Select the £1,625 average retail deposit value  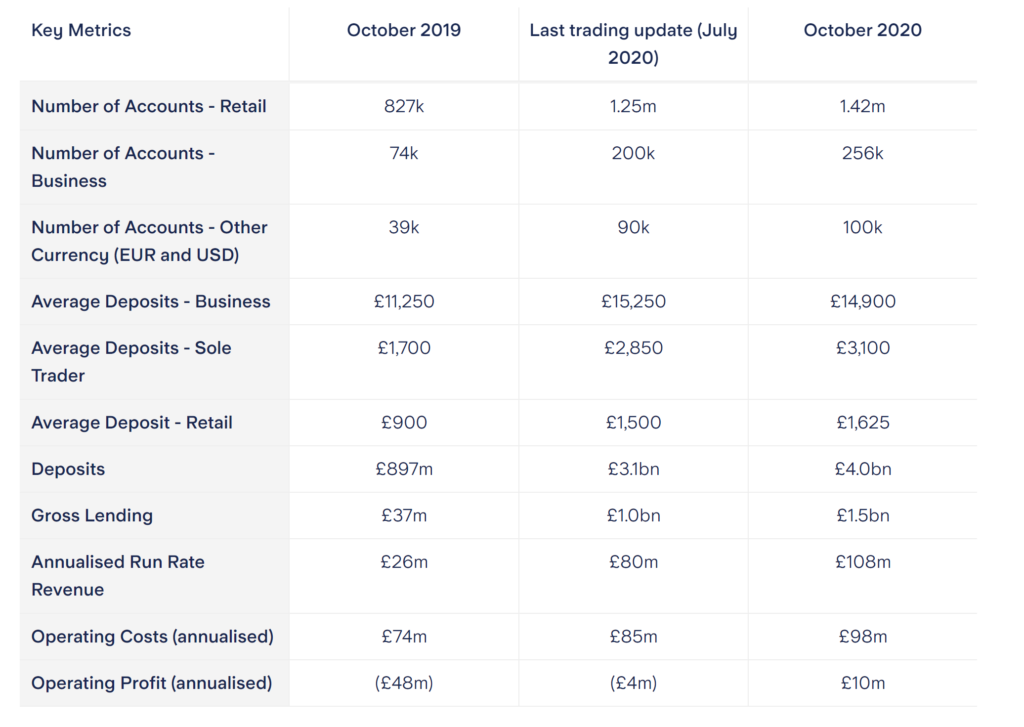point(862,423)
